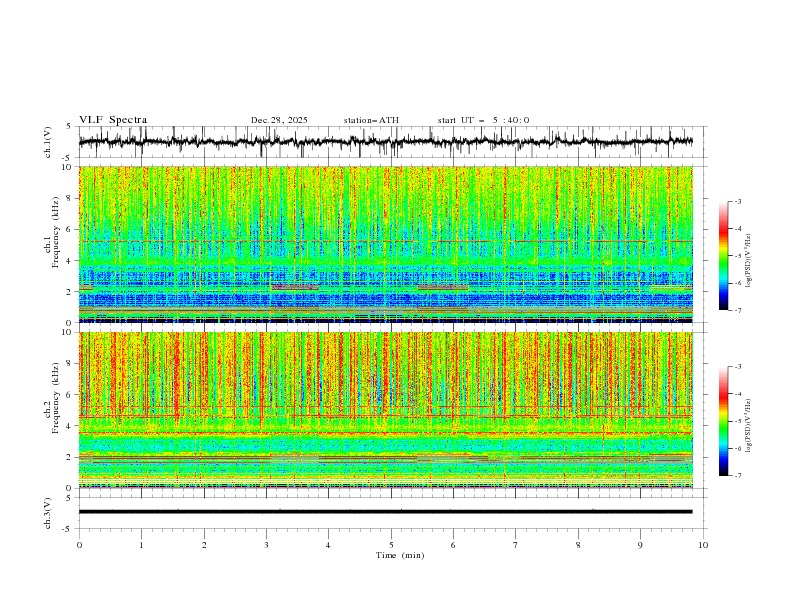Click the ch.3 flat black waveform trace
792x612 pixels.
(x=385, y=512)
